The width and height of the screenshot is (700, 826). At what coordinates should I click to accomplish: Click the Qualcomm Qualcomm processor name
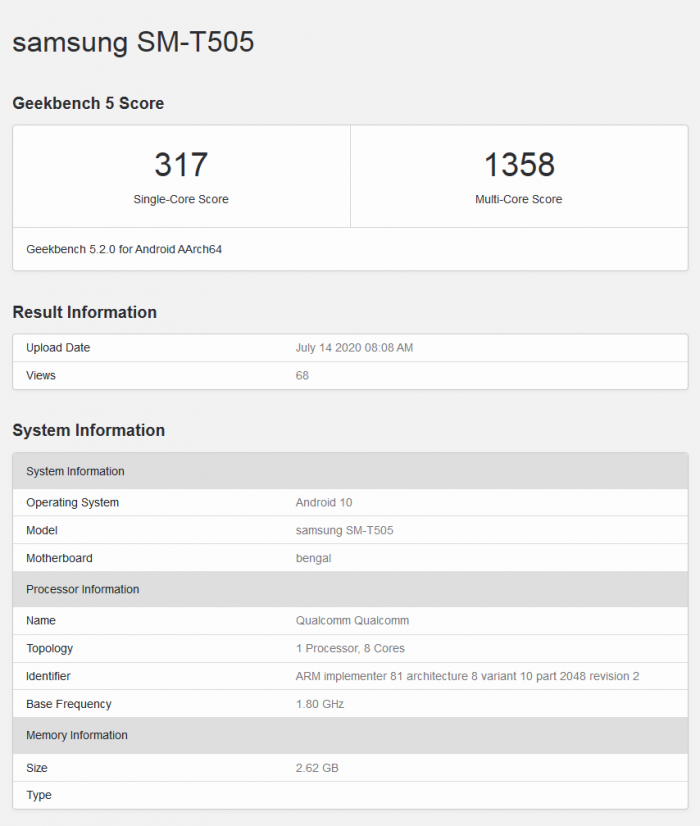click(352, 620)
